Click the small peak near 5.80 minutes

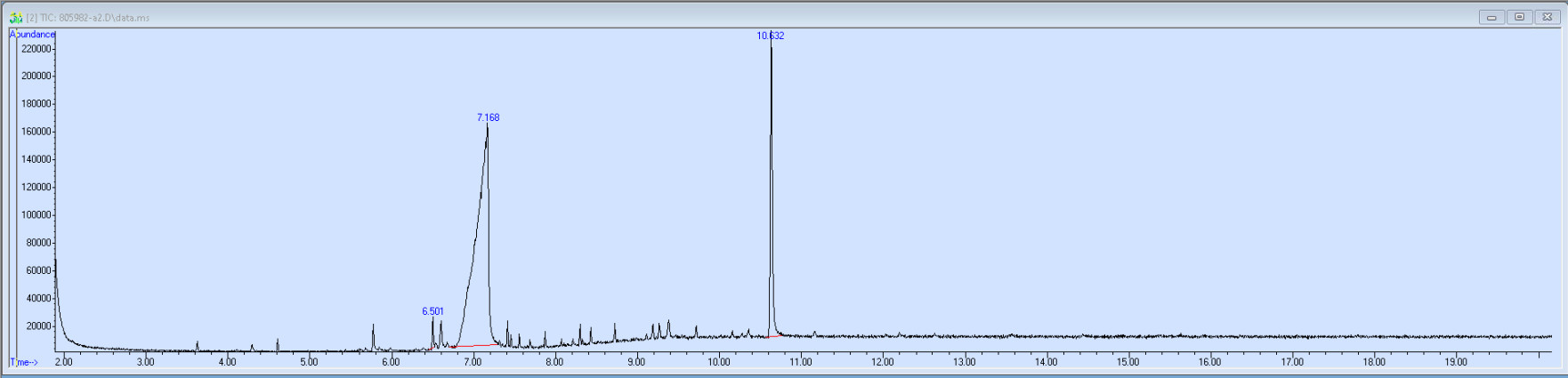(373, 337)
